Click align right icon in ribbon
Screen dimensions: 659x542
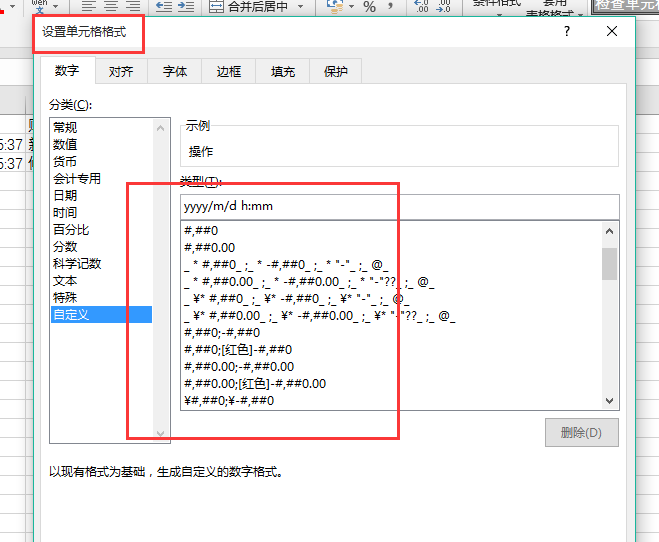pos(133,6)
